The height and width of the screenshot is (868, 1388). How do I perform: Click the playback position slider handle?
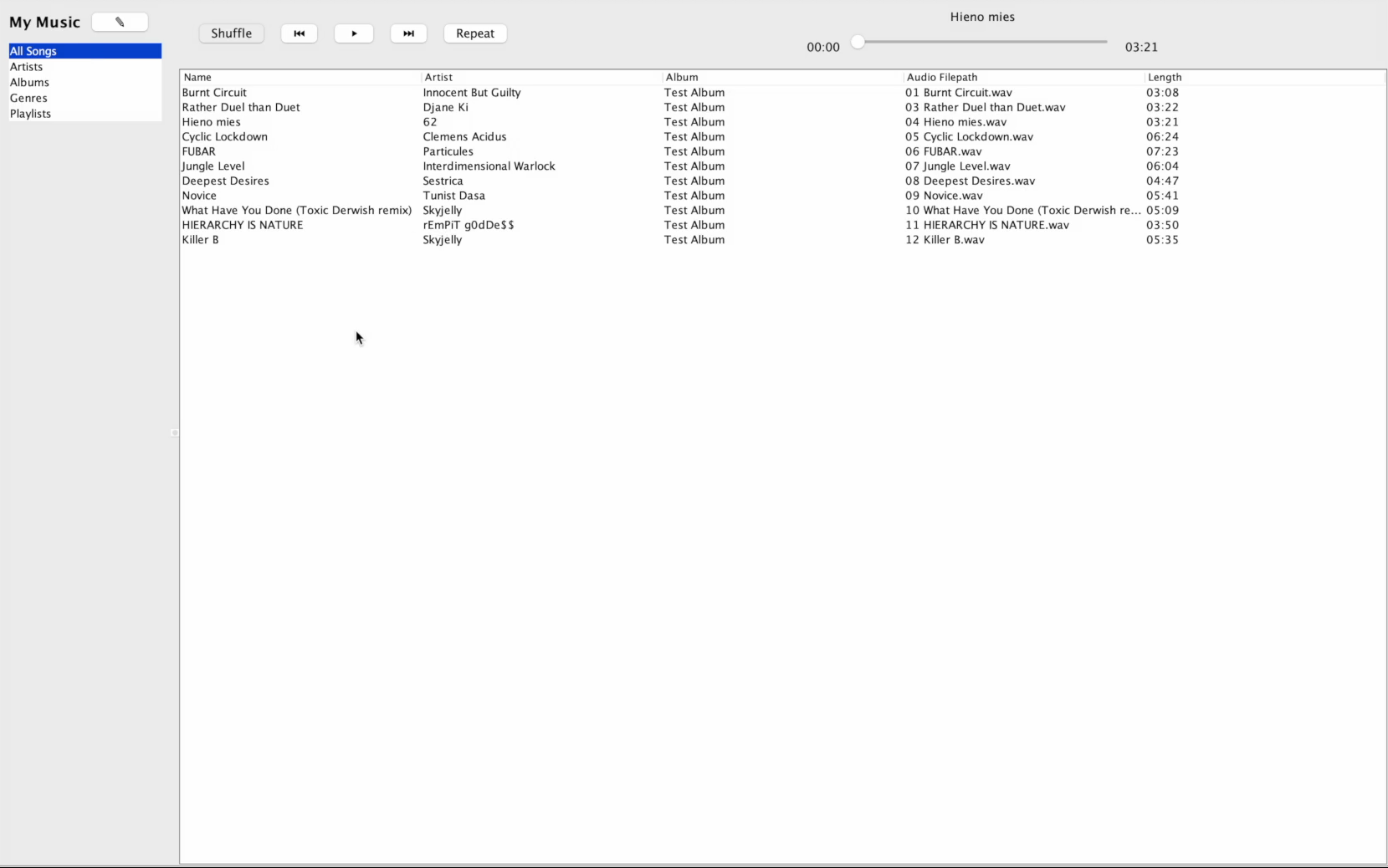point(858,42)
